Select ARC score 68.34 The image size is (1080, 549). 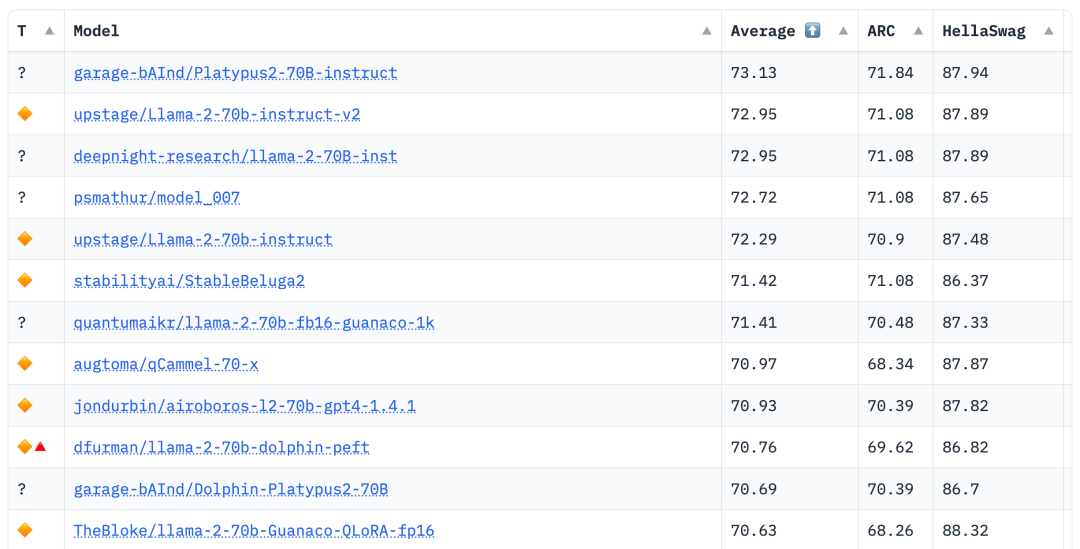click(x=891, y=364)
